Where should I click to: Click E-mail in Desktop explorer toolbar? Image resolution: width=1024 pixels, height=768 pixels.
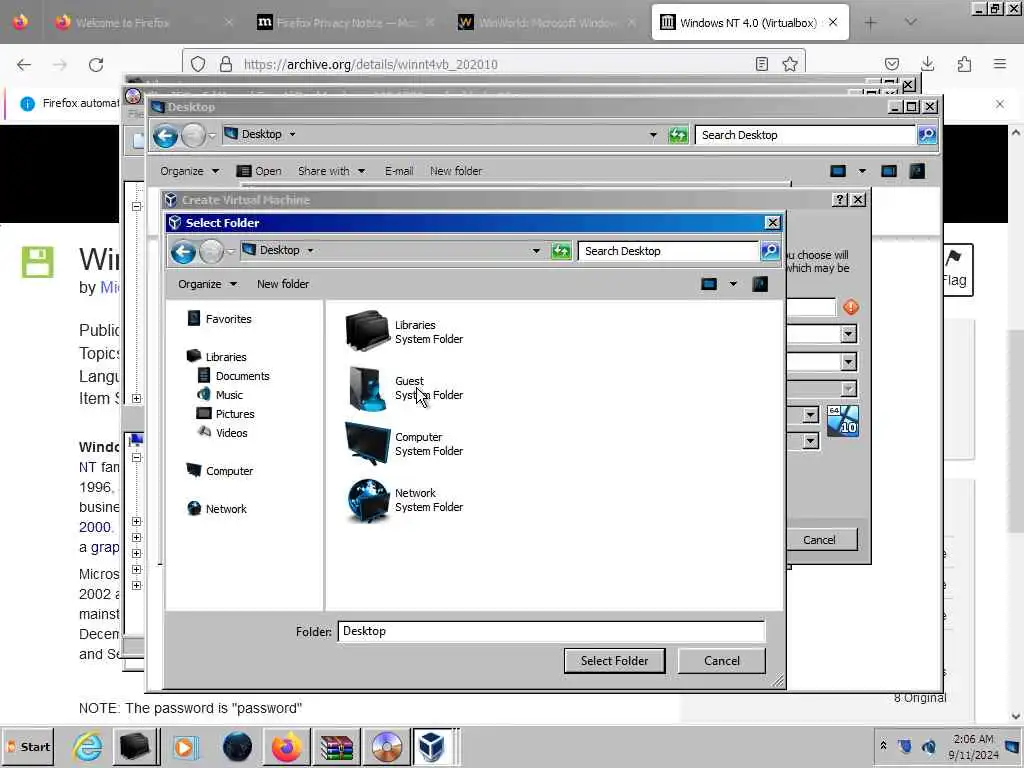399,171
